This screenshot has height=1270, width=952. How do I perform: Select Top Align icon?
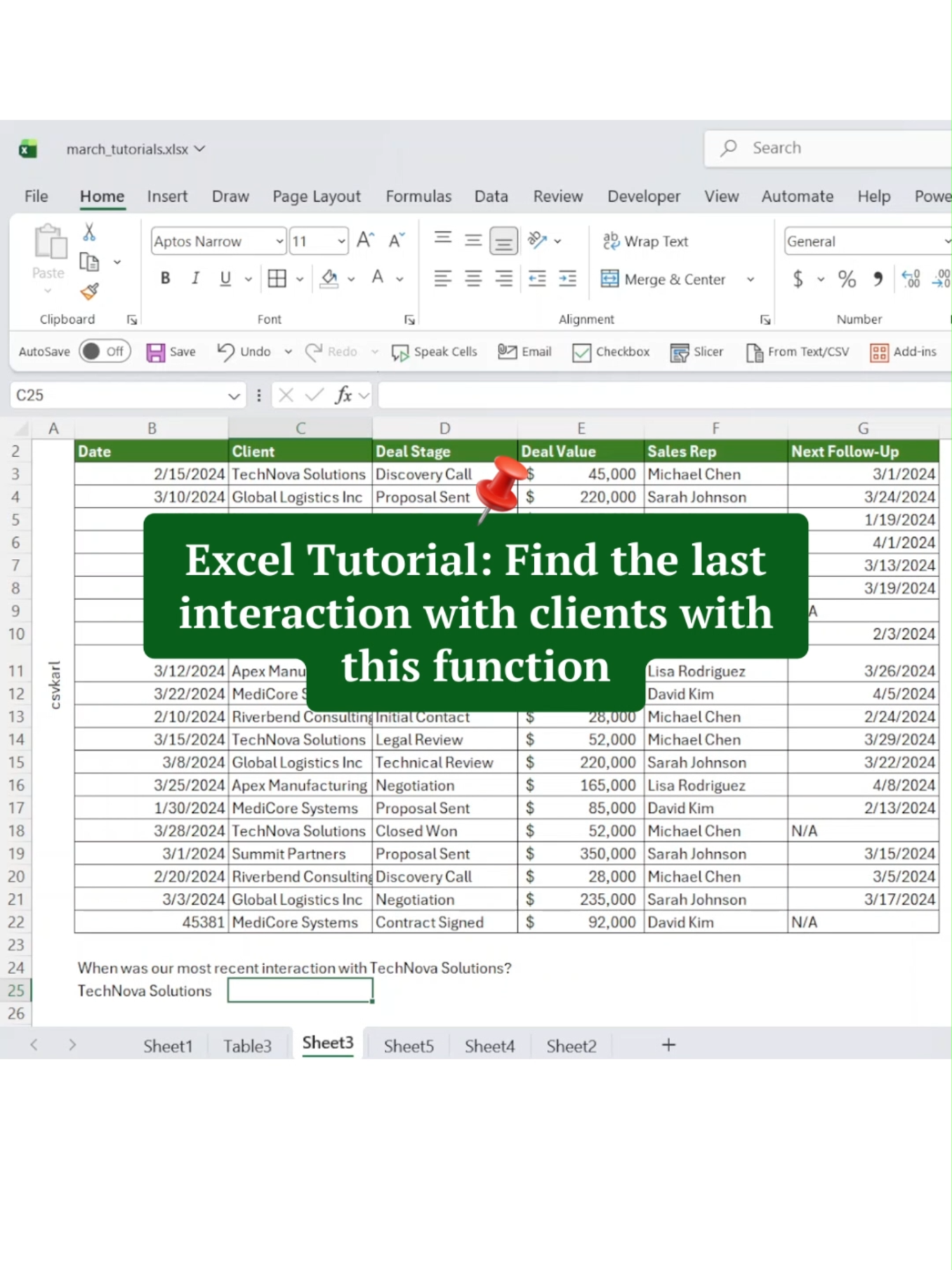(442, 239)
